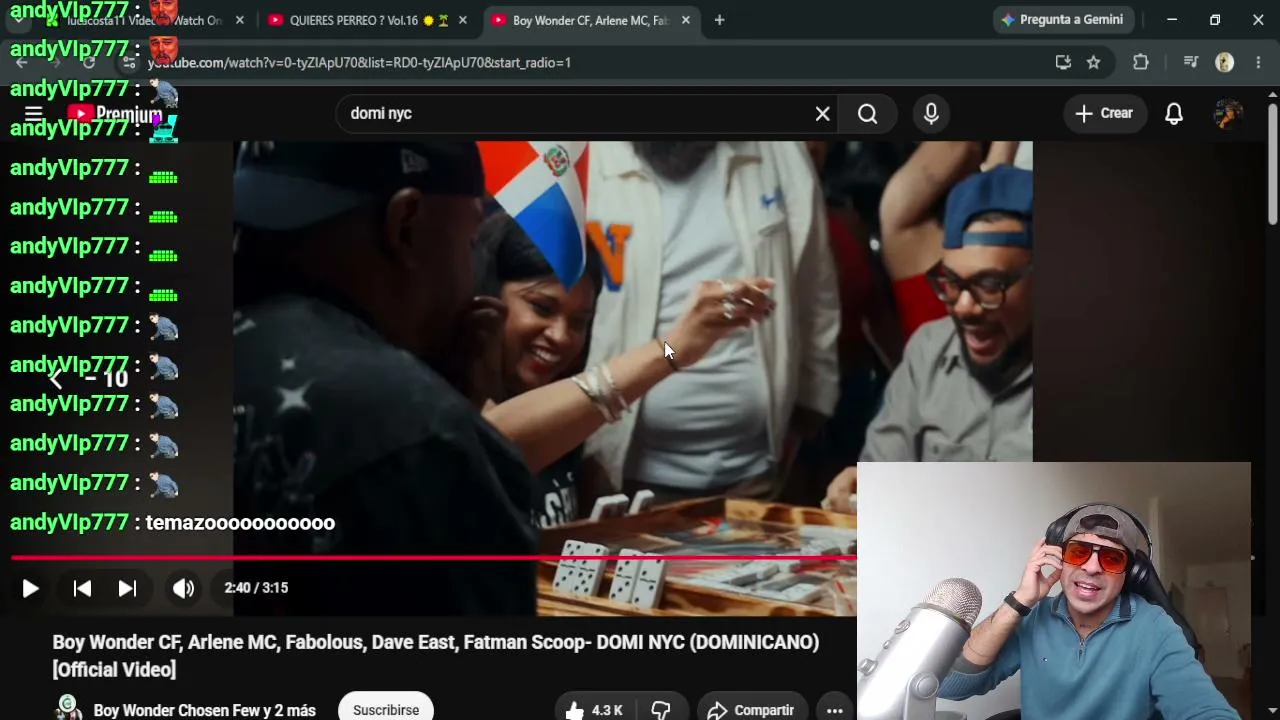Open the Chrome three-dot menu
Screen dimensions: 1280x720
(x=1258, y=62)
